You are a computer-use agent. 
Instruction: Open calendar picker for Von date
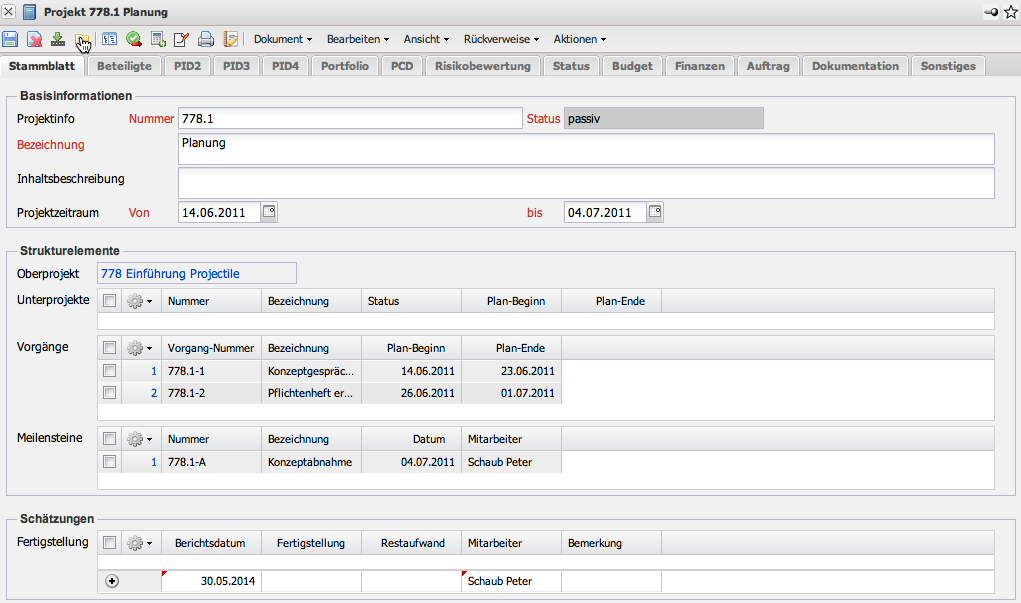tap(269, 212)
